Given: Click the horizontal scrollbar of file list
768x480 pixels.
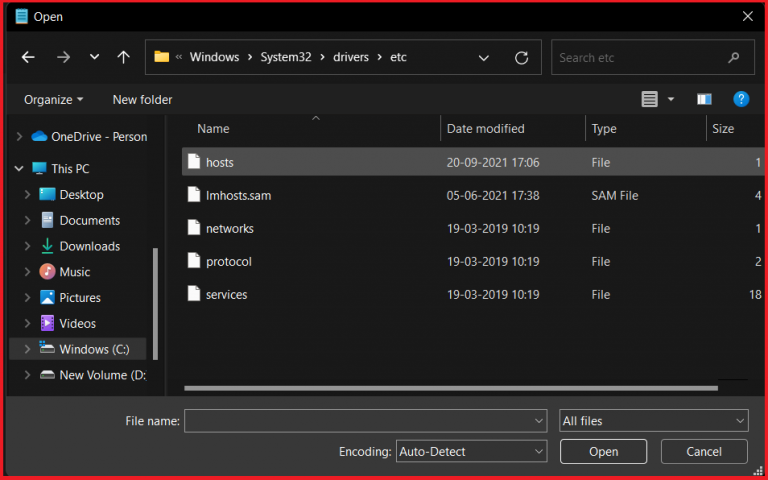Looking at the screenshot, I should pos(451,388).
